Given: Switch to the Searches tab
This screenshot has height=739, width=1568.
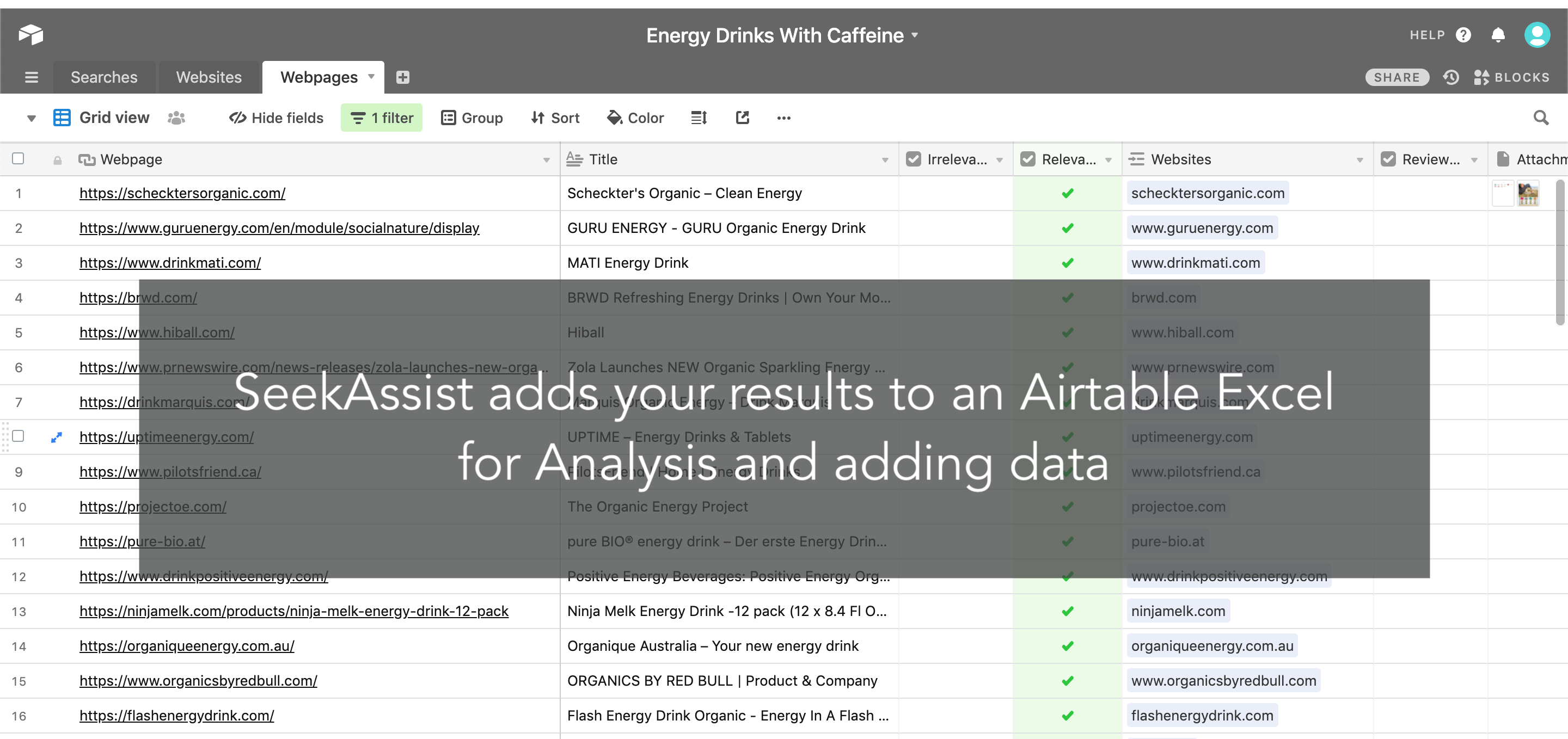Looking at the screenshot, I should click(104, 77).
